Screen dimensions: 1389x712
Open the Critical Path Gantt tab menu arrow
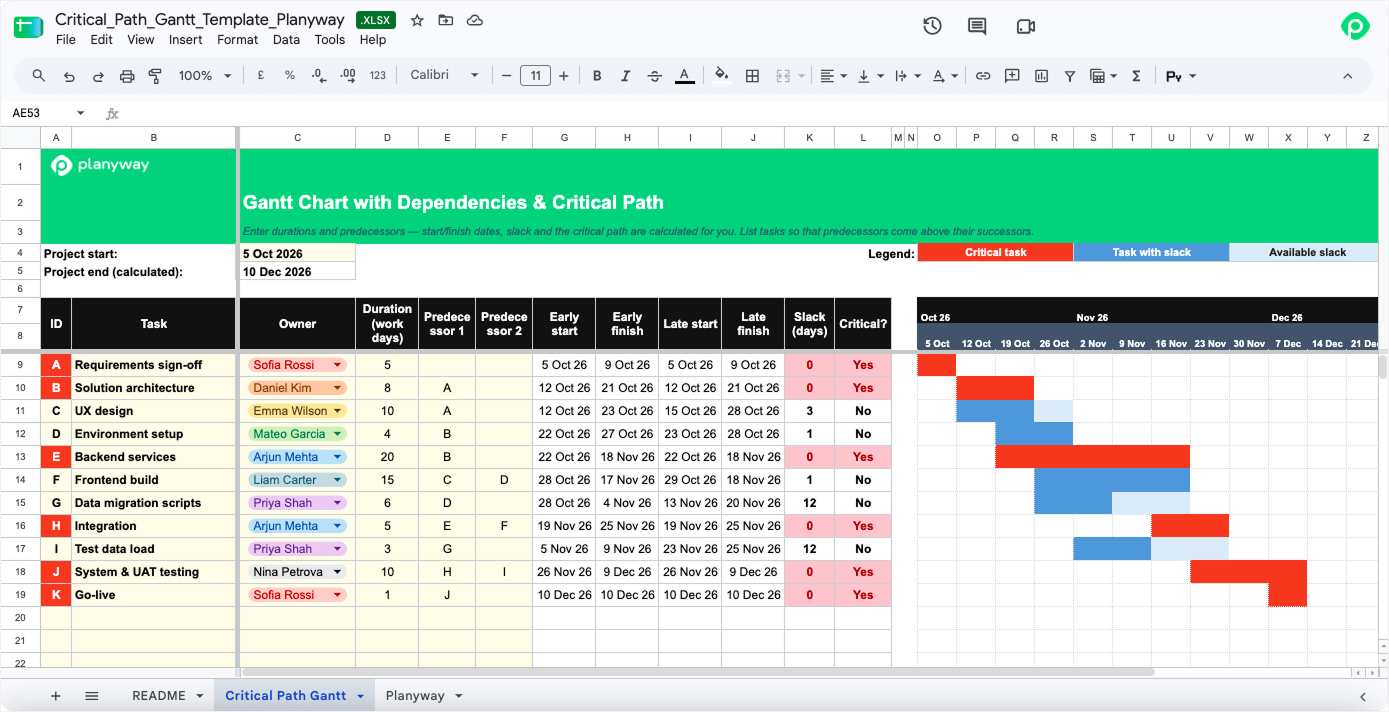tap(360, 696)
